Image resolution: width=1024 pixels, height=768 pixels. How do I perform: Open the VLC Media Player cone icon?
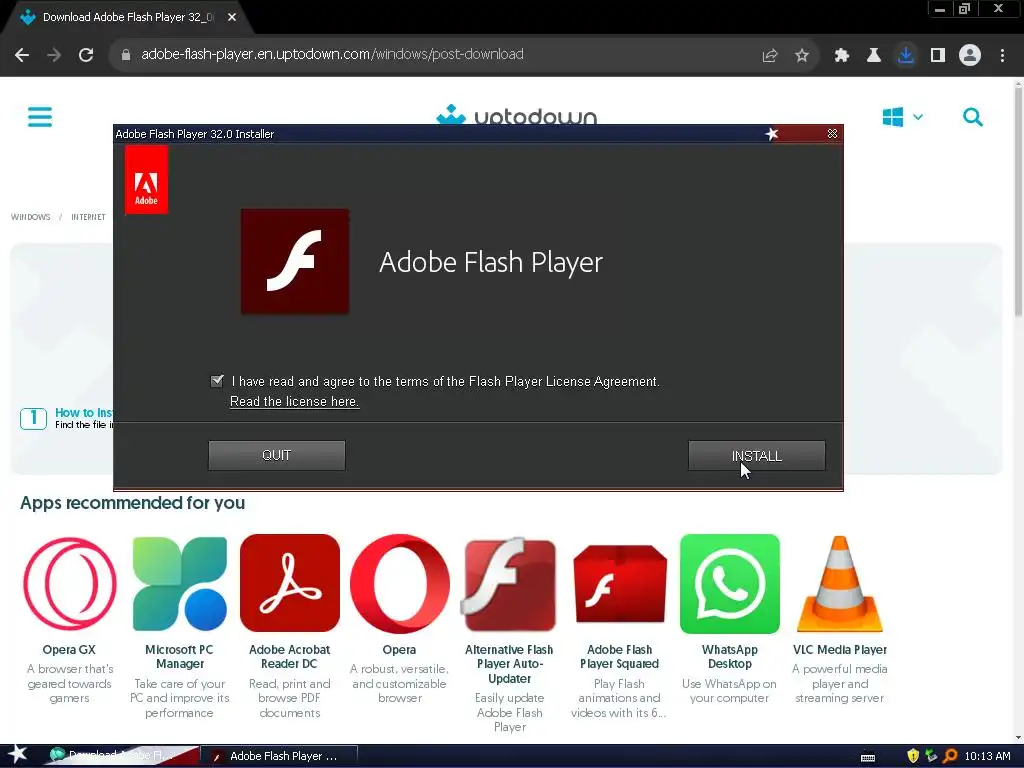[x=840, y=583]
